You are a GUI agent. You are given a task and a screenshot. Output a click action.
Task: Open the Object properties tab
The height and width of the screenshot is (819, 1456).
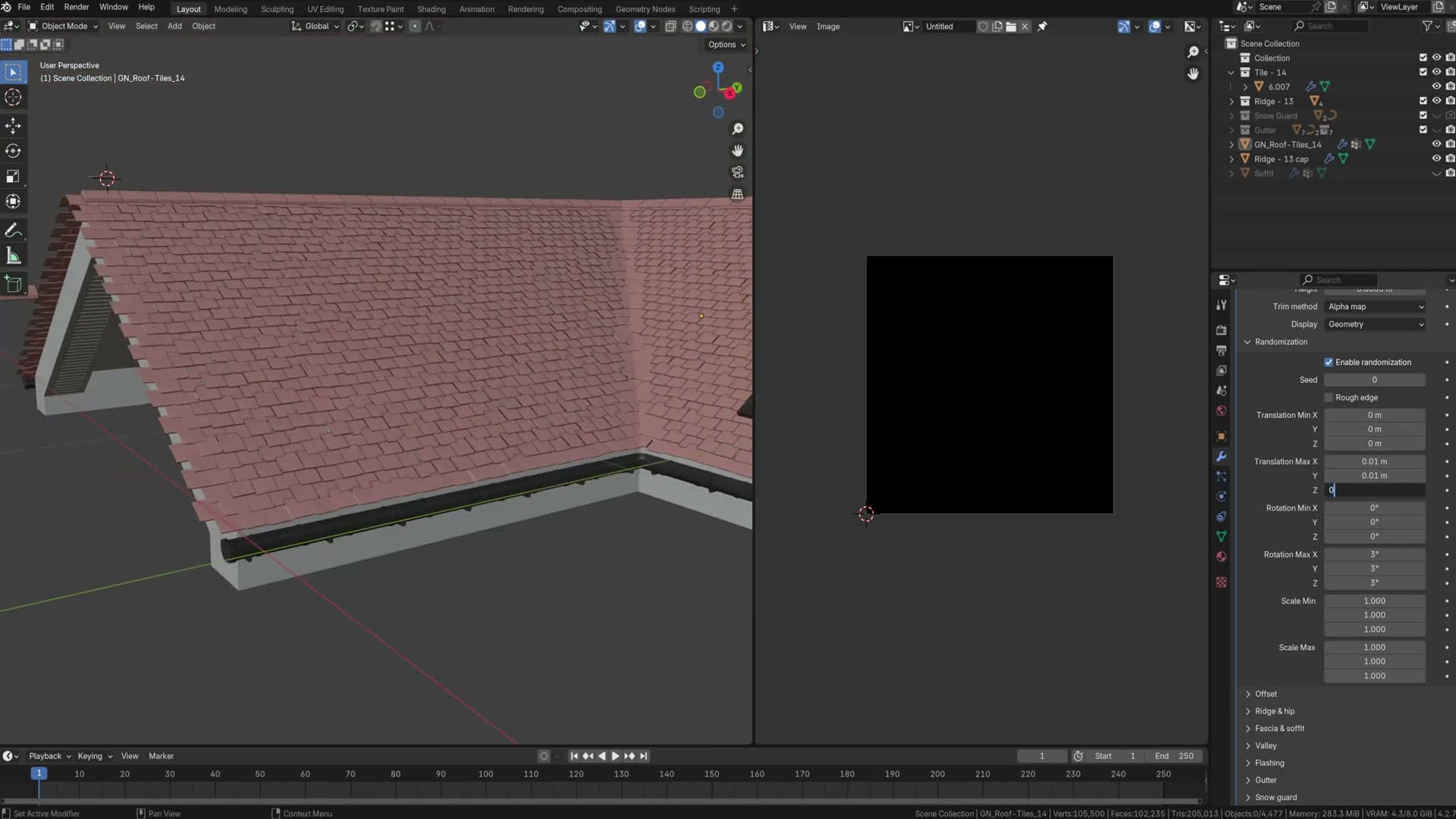[x=1221, y=437]
